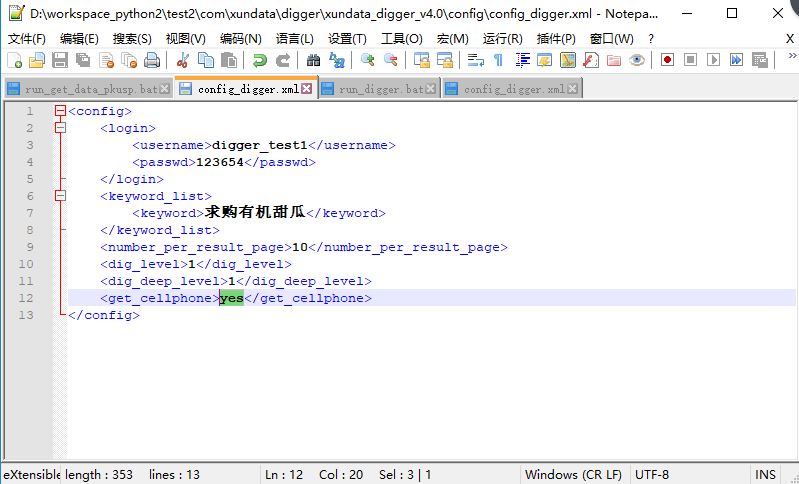Screen dimensions: 799x484
Task: Switch to run_get_data_pkusp.bat tab
Action: (88, 89)
